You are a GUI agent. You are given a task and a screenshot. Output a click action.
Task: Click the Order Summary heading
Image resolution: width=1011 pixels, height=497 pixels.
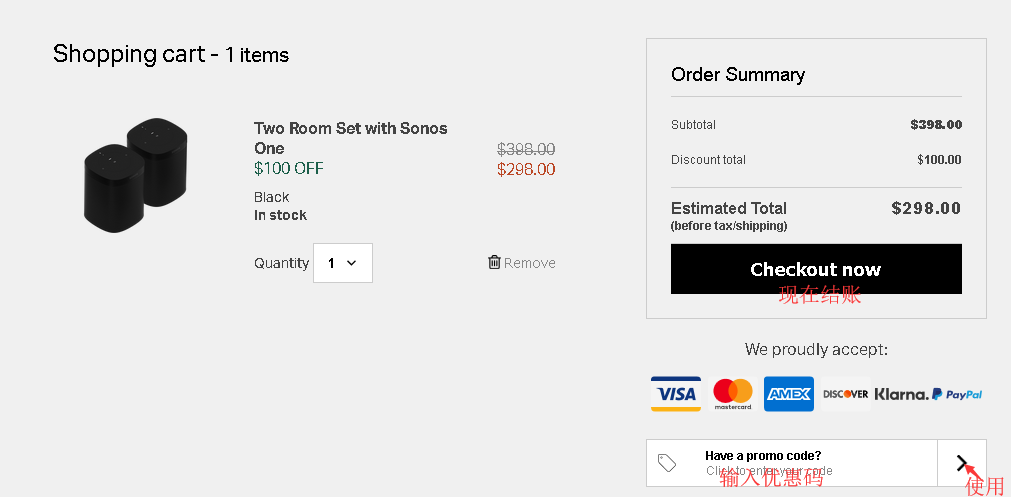point(738,75)
